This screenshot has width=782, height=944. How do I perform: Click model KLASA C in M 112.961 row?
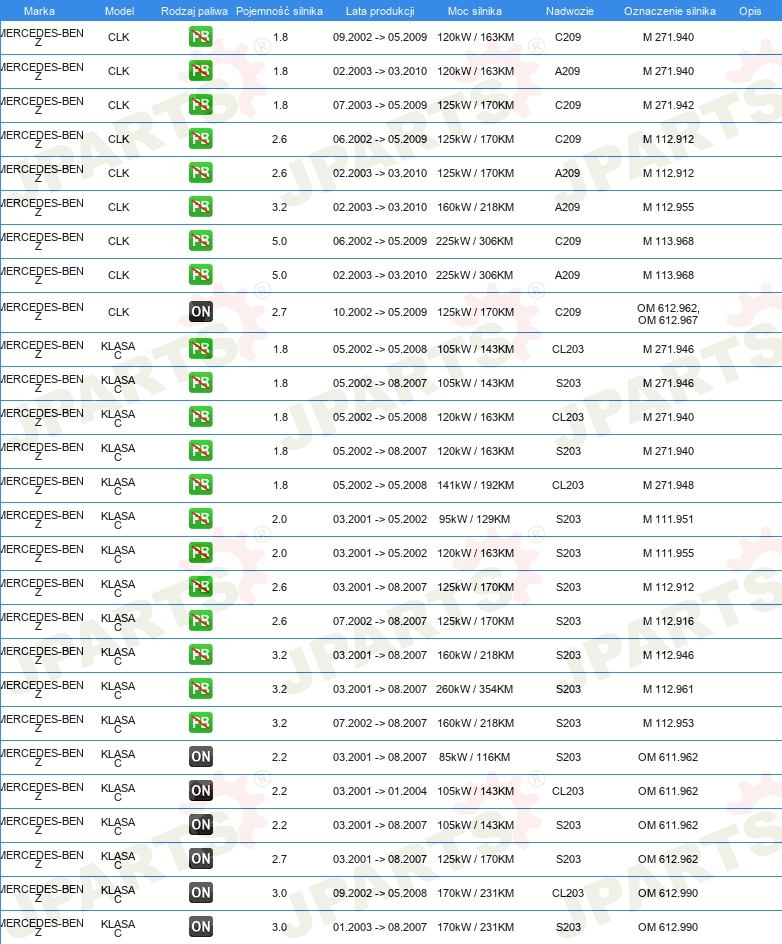[118, 690]
